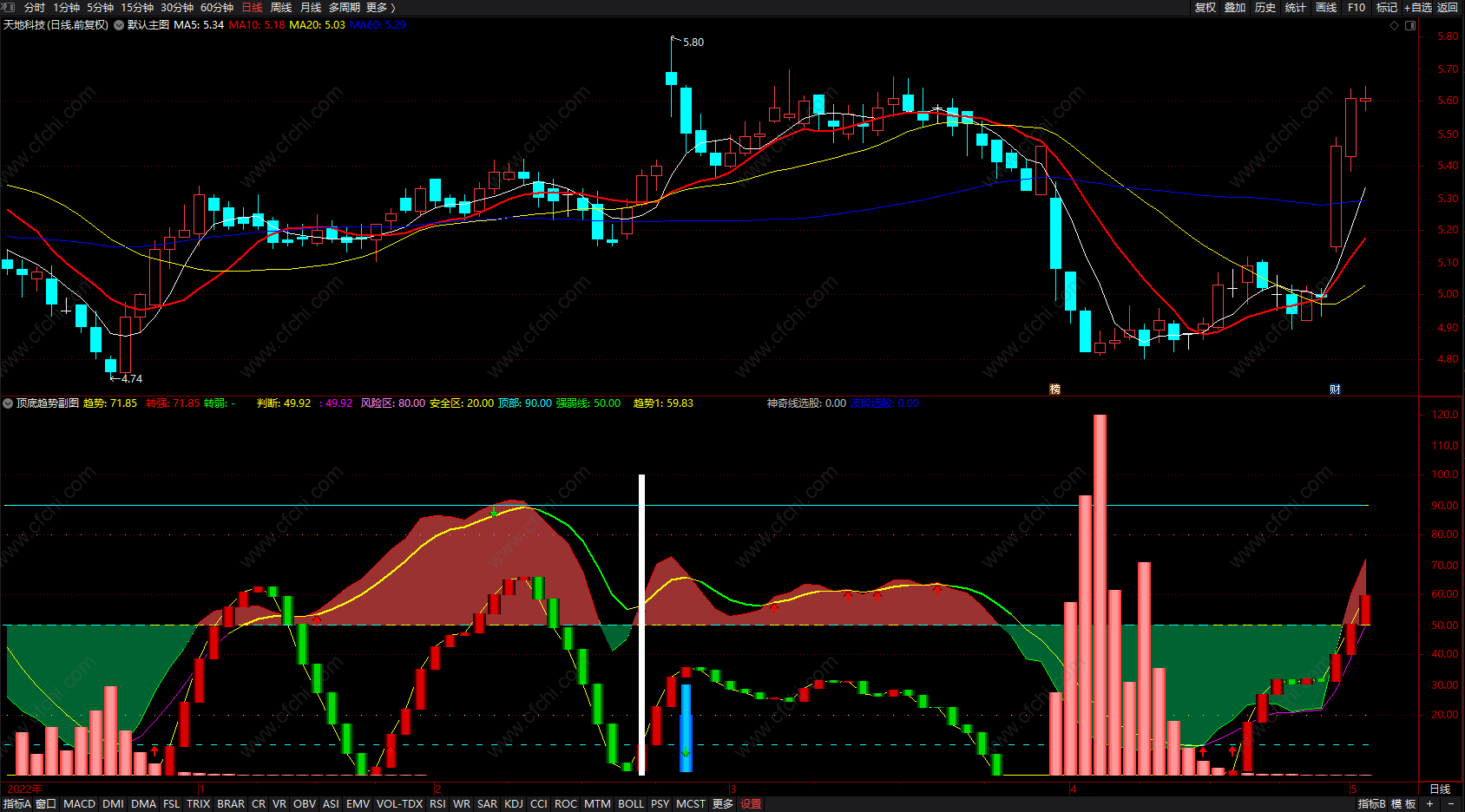Select the ROC indicator

tap(566, 804)
